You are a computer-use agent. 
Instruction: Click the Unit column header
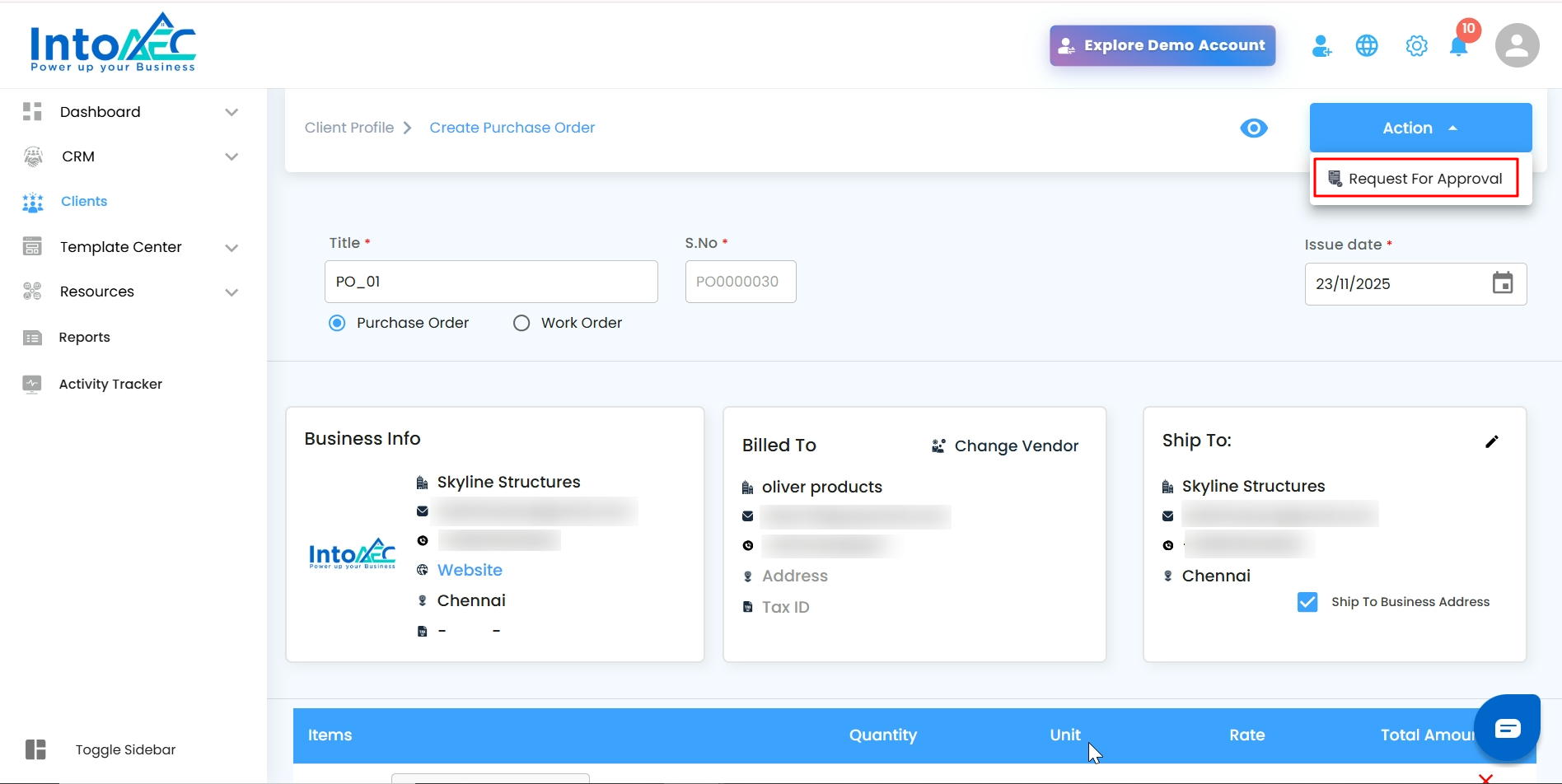(x=1065, y=735)
